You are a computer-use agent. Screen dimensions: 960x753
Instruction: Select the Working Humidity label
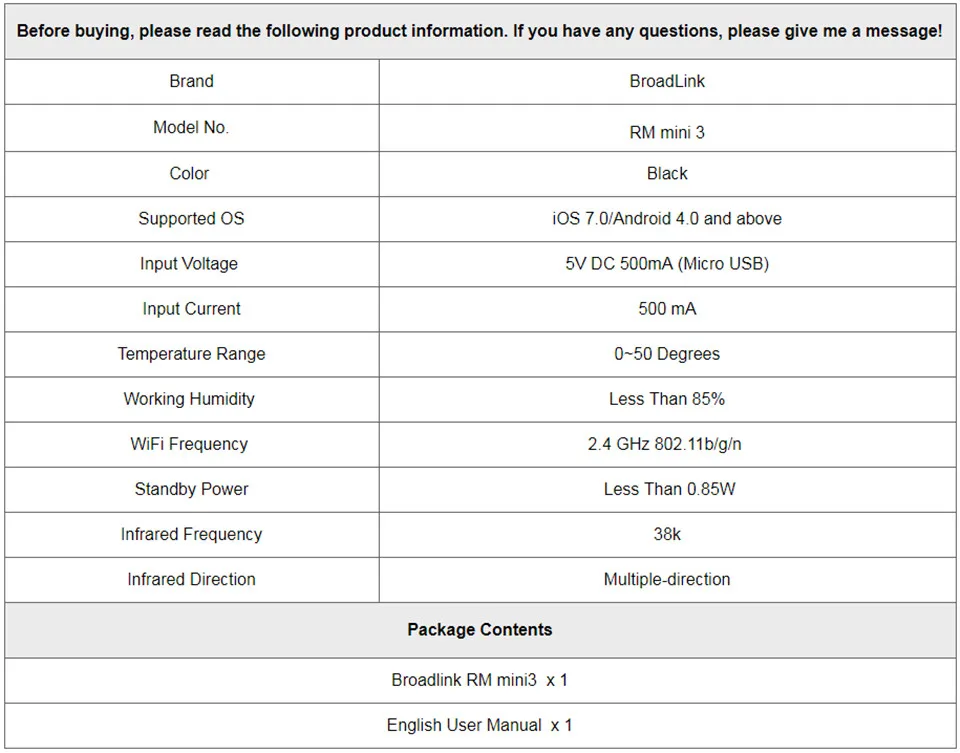pos(189,399)
